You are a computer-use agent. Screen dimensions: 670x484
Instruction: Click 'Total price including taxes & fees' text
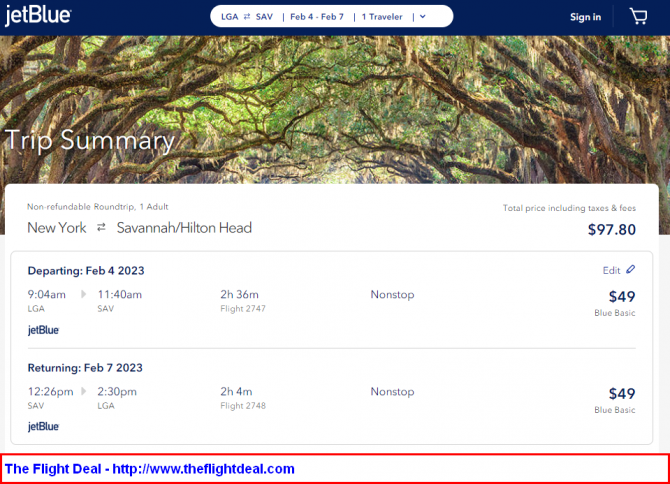pos(569,208)
